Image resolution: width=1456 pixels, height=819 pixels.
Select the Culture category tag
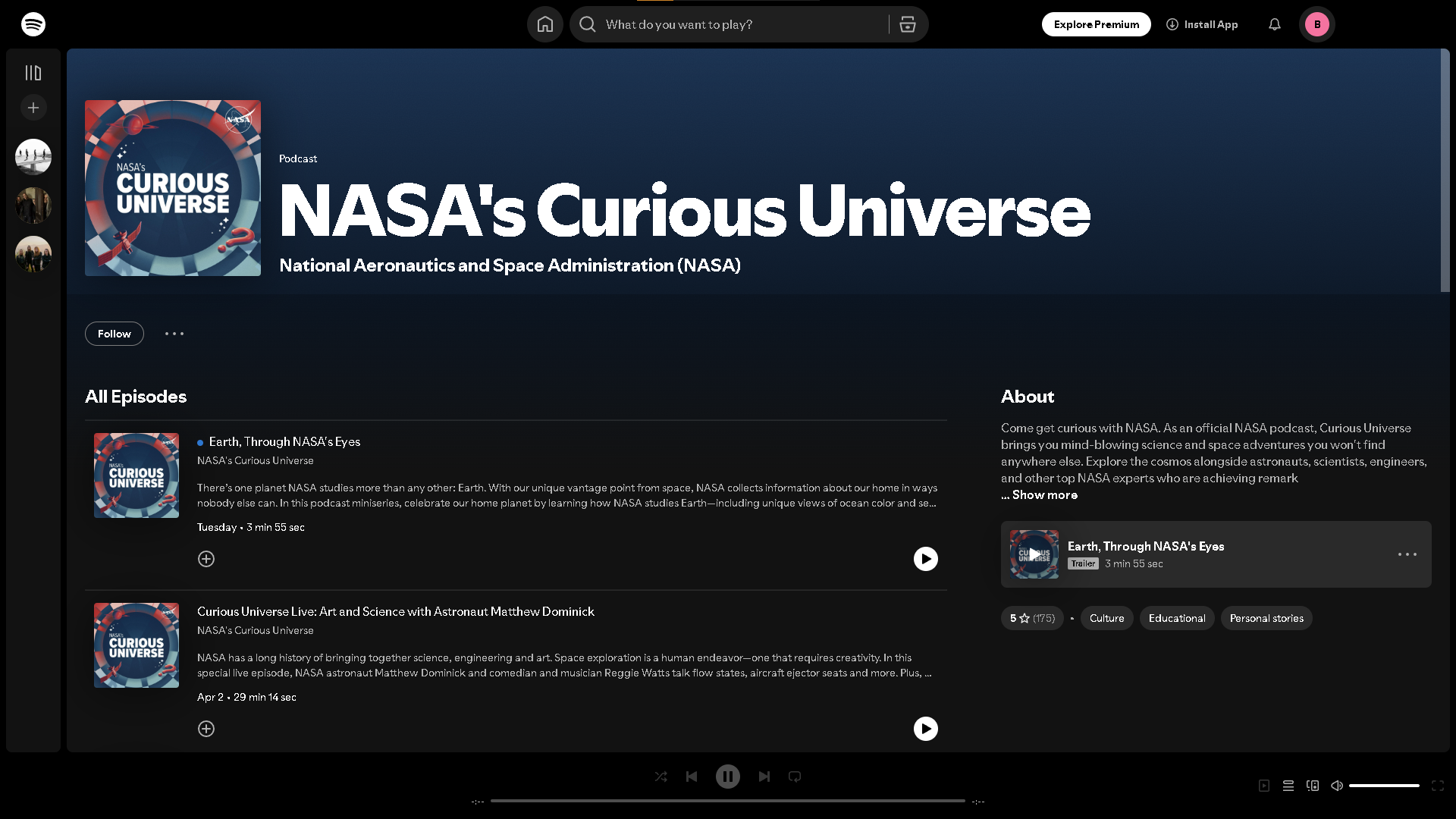1106,618
